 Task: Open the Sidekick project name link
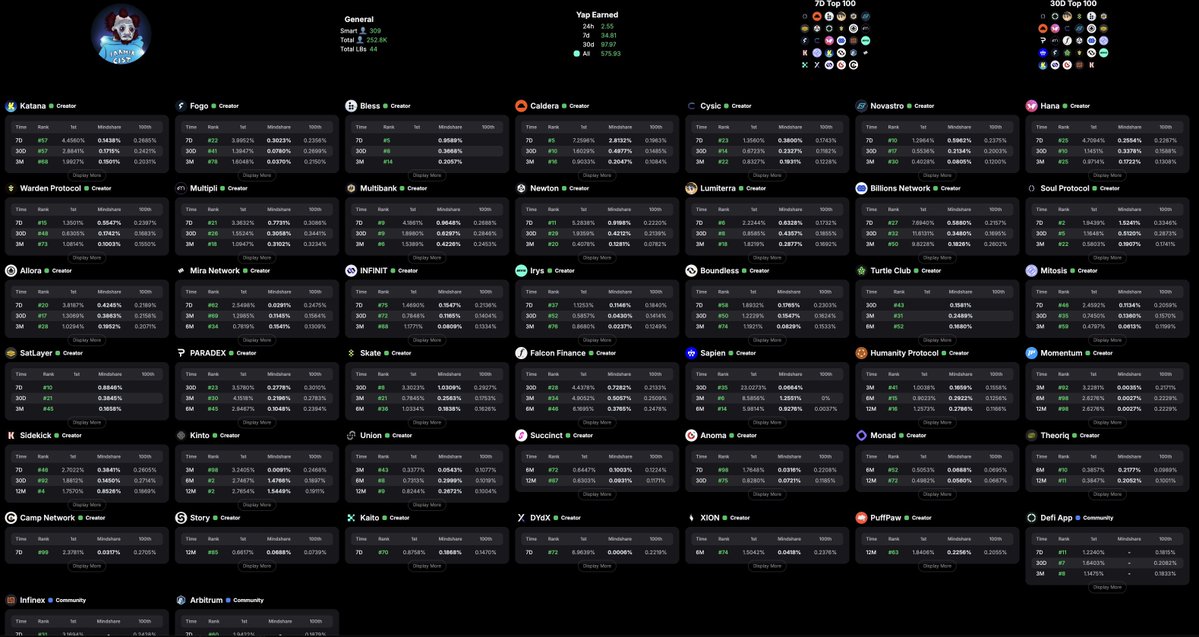pos(36,436)
